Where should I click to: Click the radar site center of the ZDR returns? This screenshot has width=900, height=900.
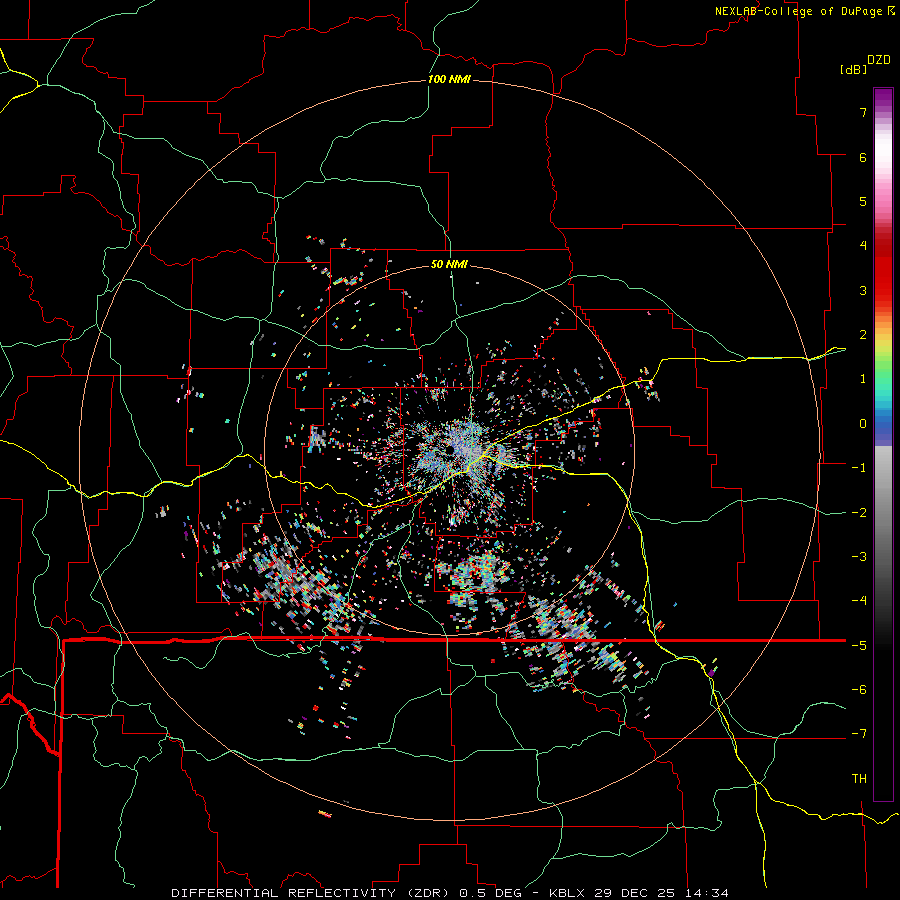[451, 450]
